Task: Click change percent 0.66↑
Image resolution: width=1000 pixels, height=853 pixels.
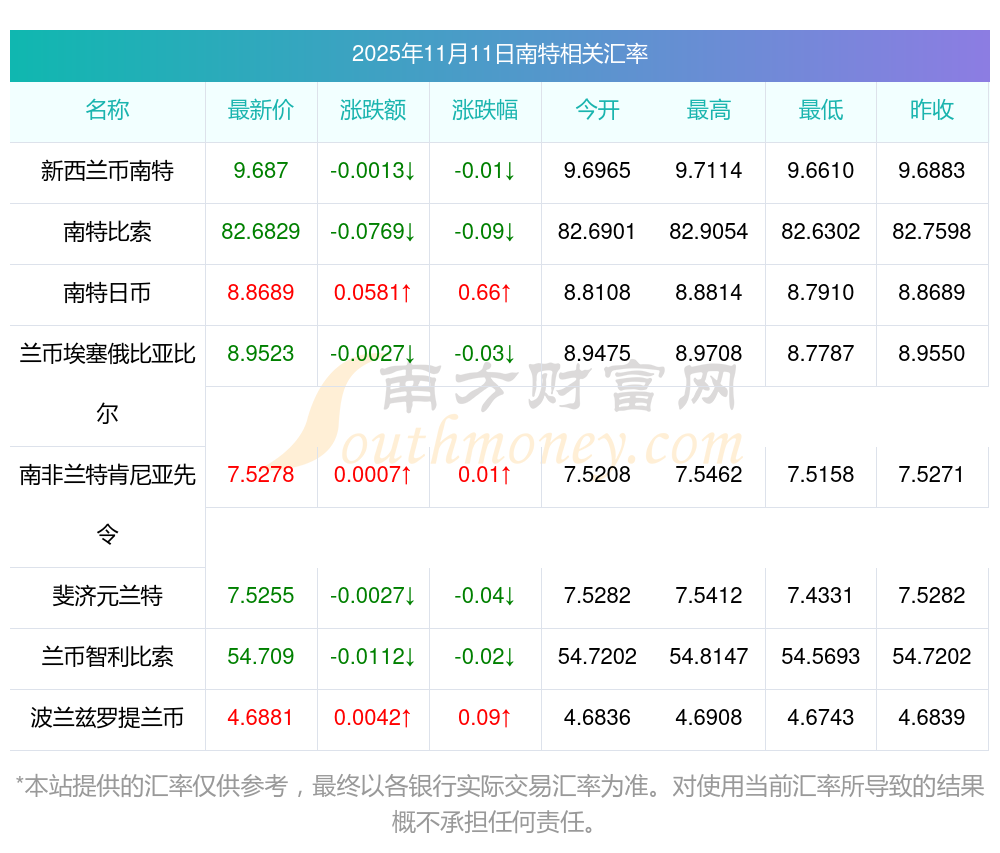Action: [x=485, y=293]
